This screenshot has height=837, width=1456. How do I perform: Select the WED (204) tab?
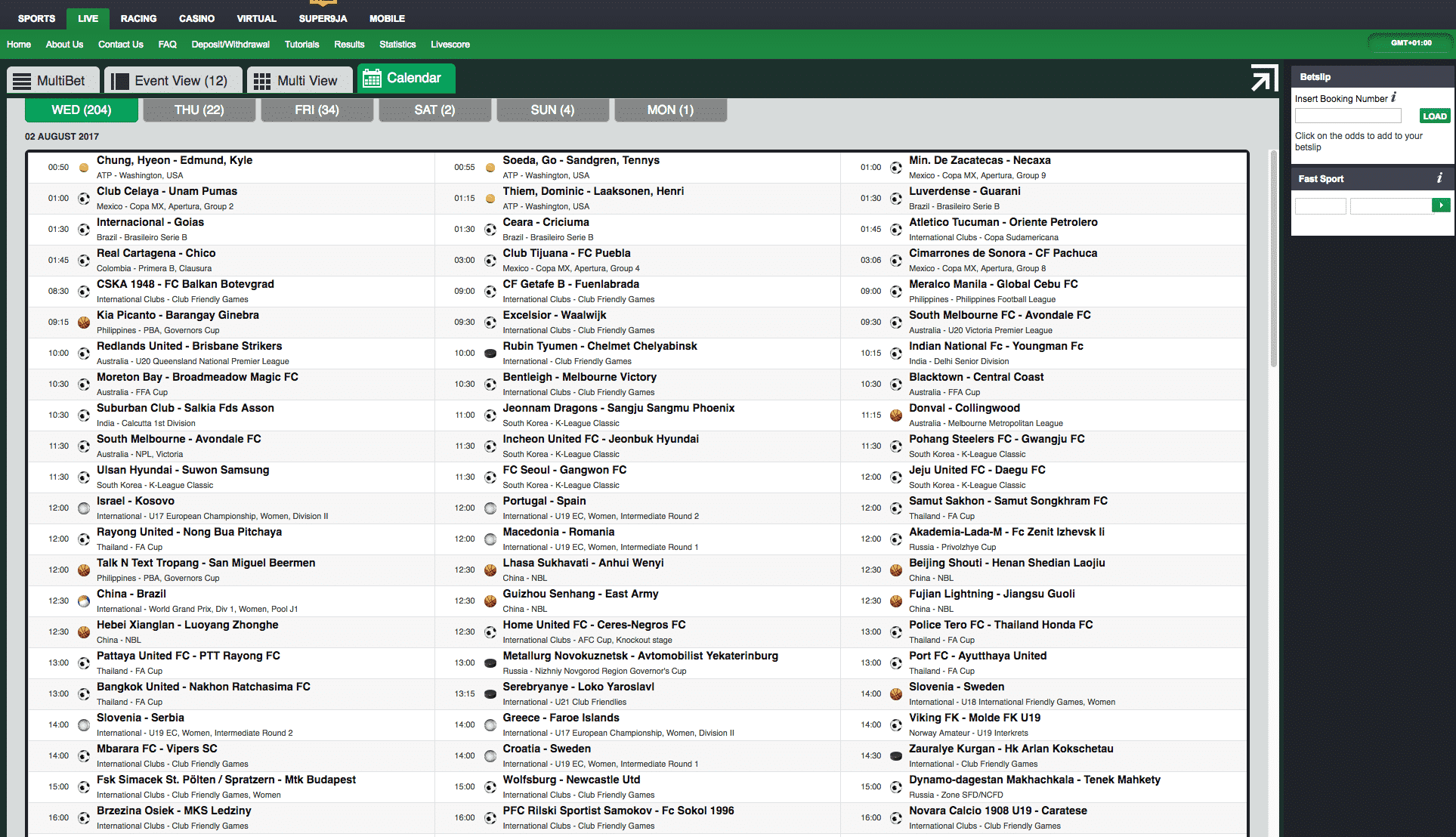[79, 110]
